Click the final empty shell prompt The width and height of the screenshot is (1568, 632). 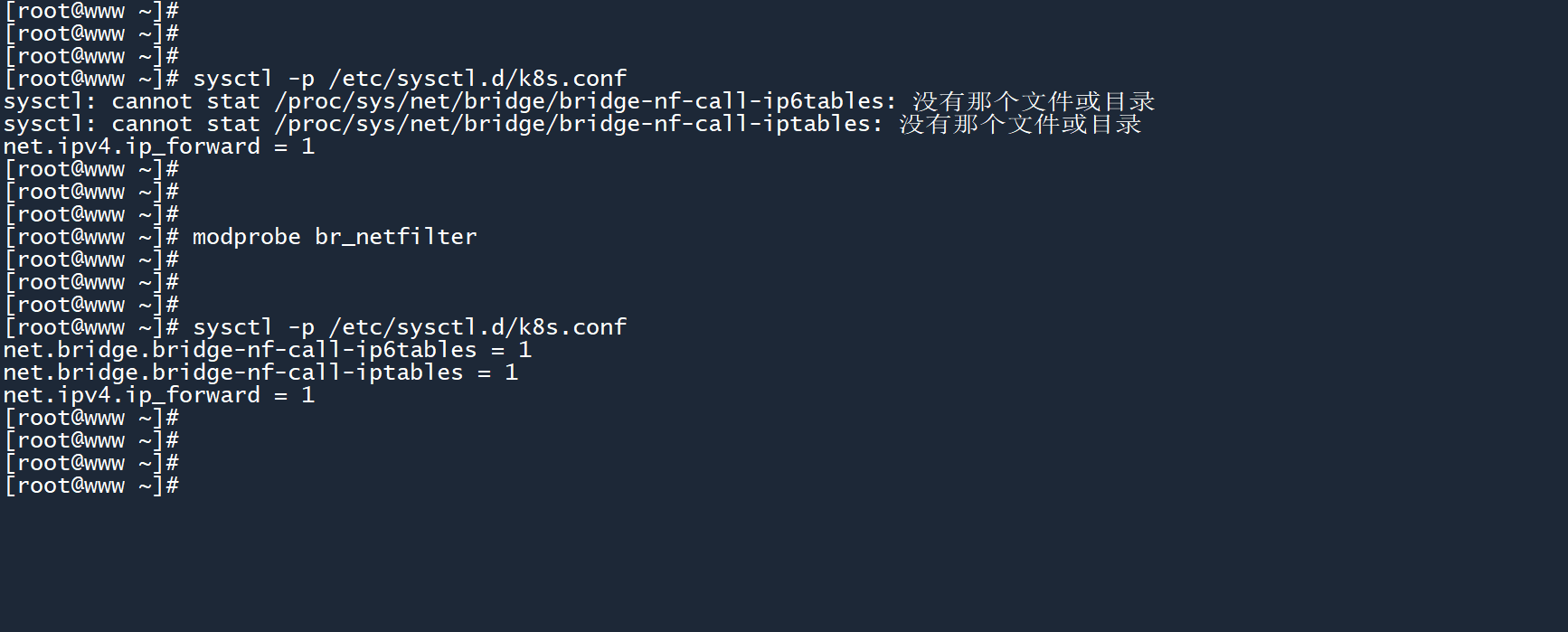point(91,486)
